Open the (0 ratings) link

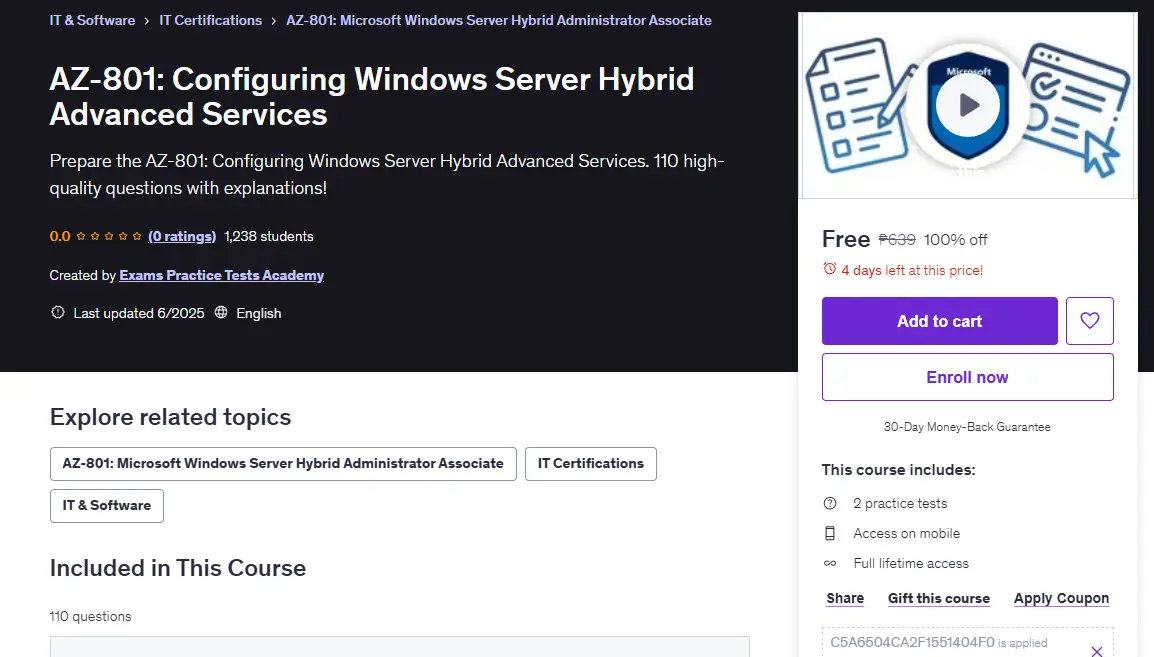pos(182,236)
